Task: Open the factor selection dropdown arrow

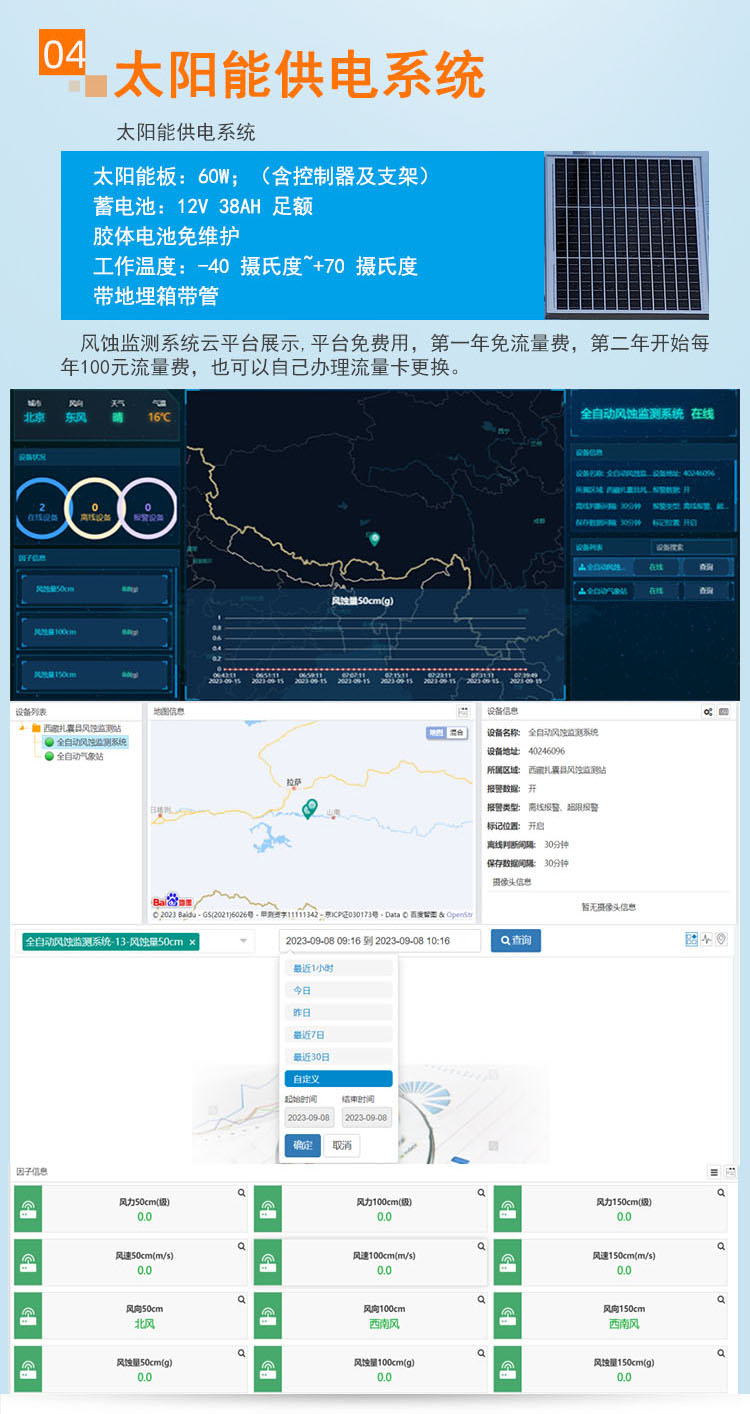Action: (x=243, y=942)
